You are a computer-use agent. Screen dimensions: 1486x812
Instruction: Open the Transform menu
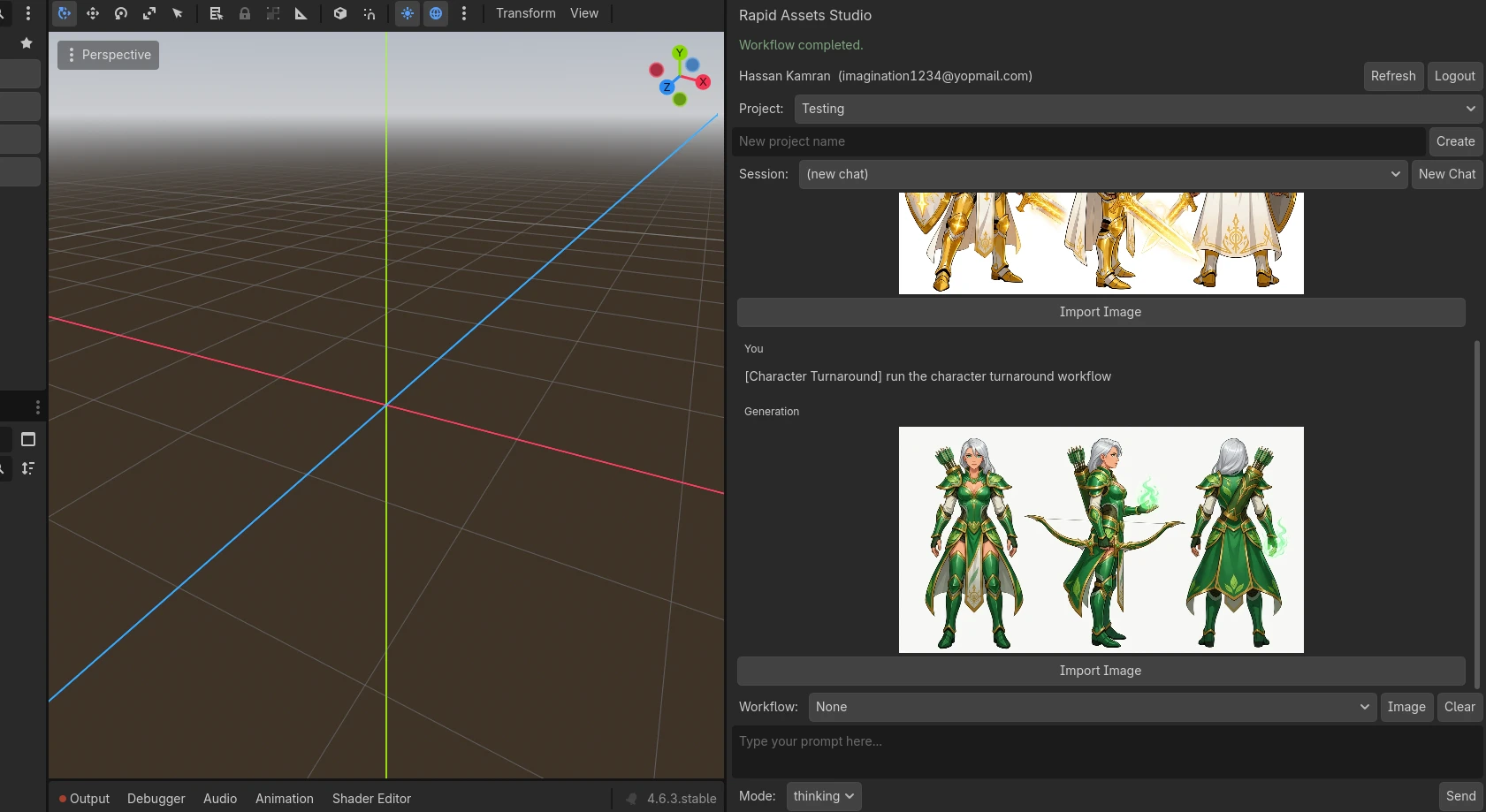click(526, 13)
